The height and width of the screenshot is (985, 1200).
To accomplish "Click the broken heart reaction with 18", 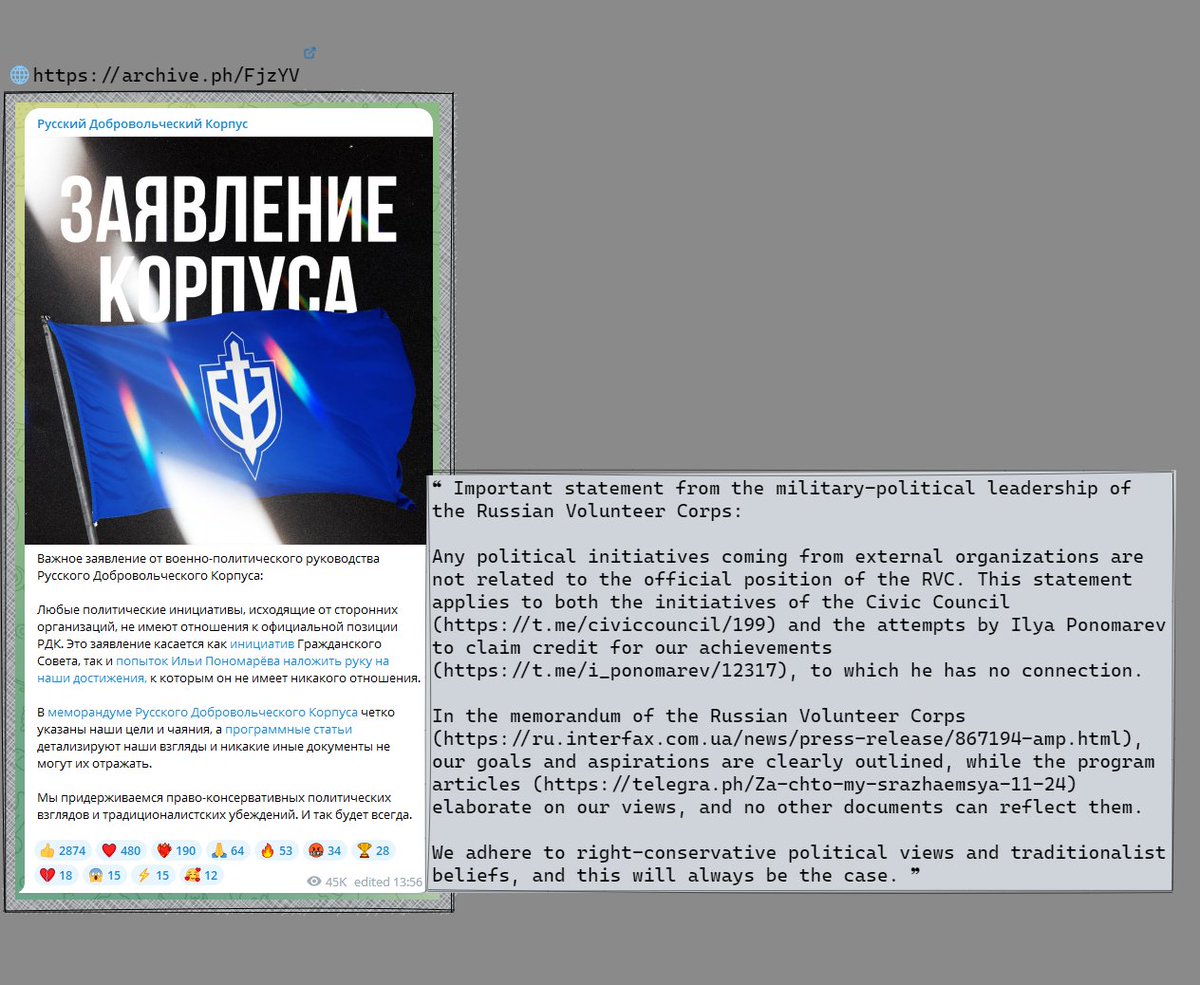I will pos(57,875).
